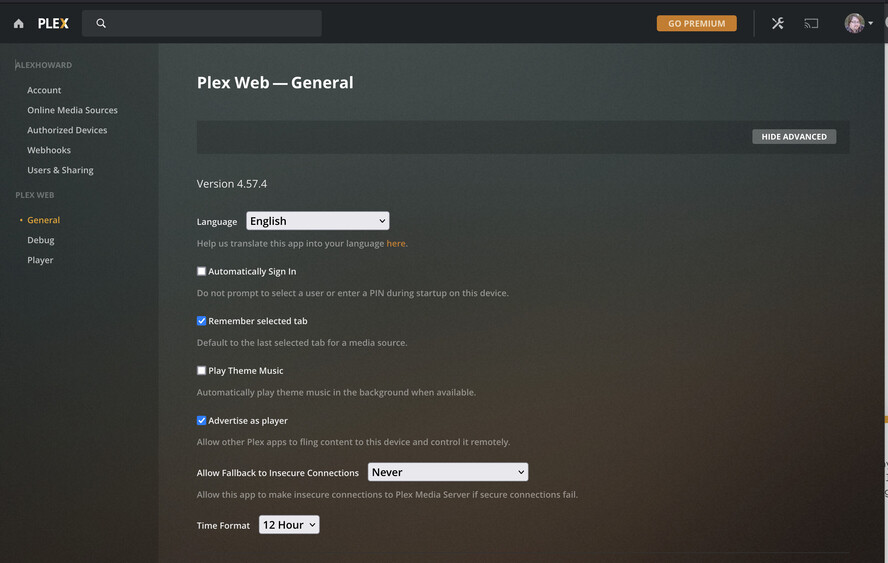This screenshot has height=563, width=888.
Task: Click the 'Plex Web — General' heading
Action: pyautogui.click(x=275, y=83)
